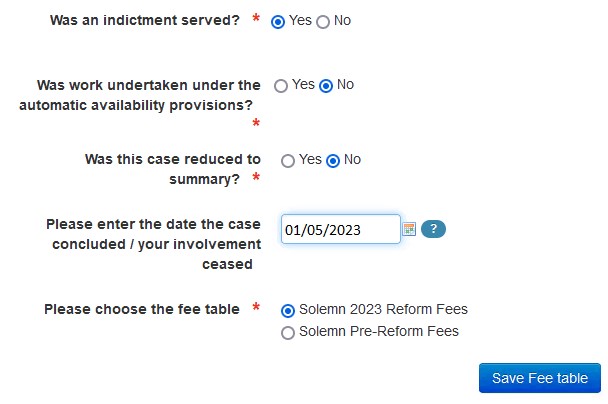The width and height of the screenshot is (608, 404).
Task: Click the 'date the case concluded' field label
Action: click(154, 244)
